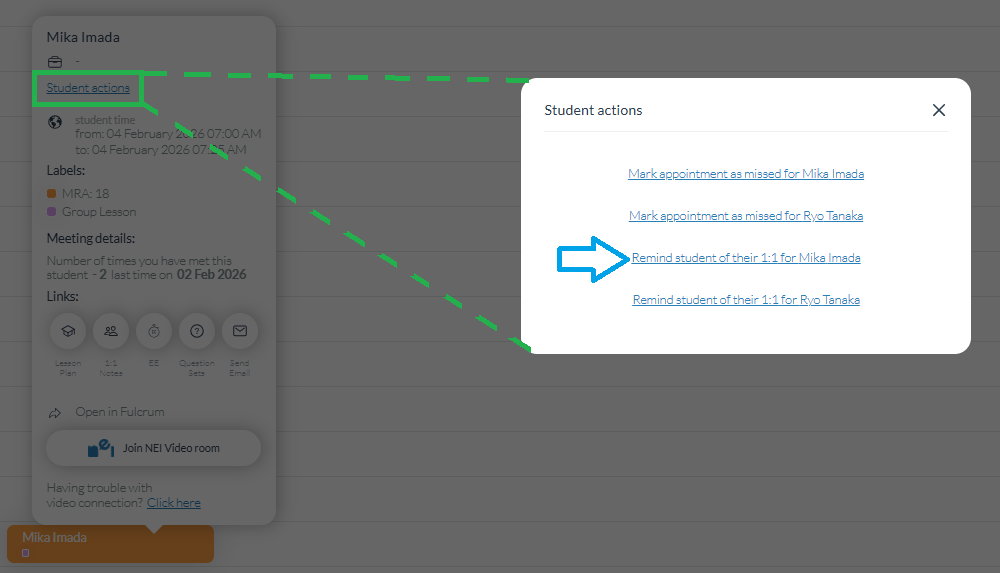Click here for video connection trouble
The height and width of the screenshot is (573, 1000).
(x=173, y=503)
